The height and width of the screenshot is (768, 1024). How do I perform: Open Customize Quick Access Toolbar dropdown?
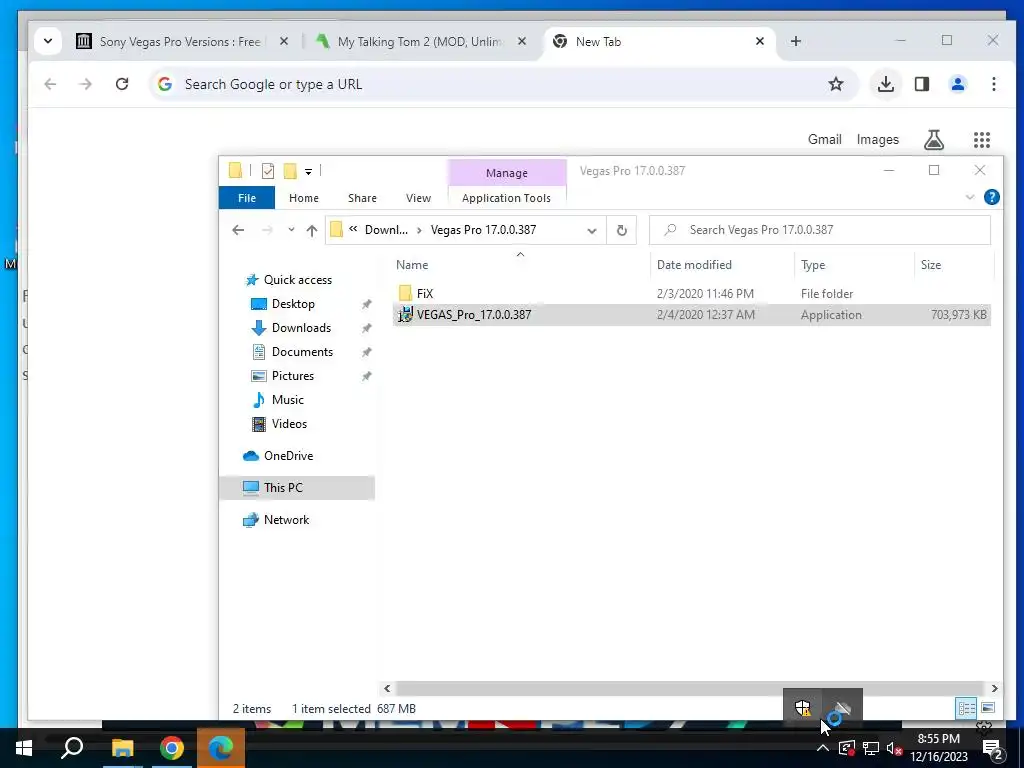pyautogui.click(x=308, y=172)
